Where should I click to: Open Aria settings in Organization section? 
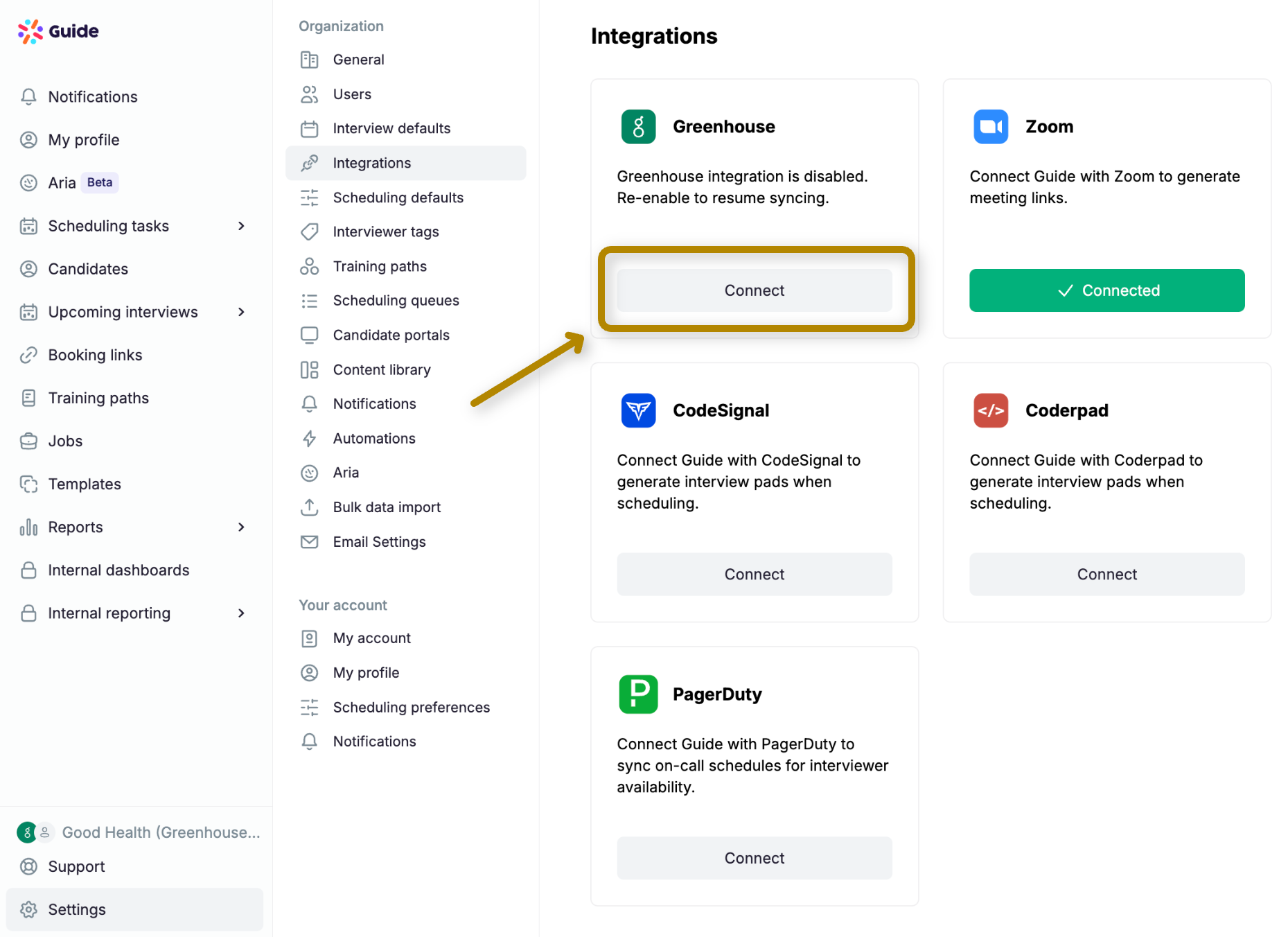tap(405, 473)
